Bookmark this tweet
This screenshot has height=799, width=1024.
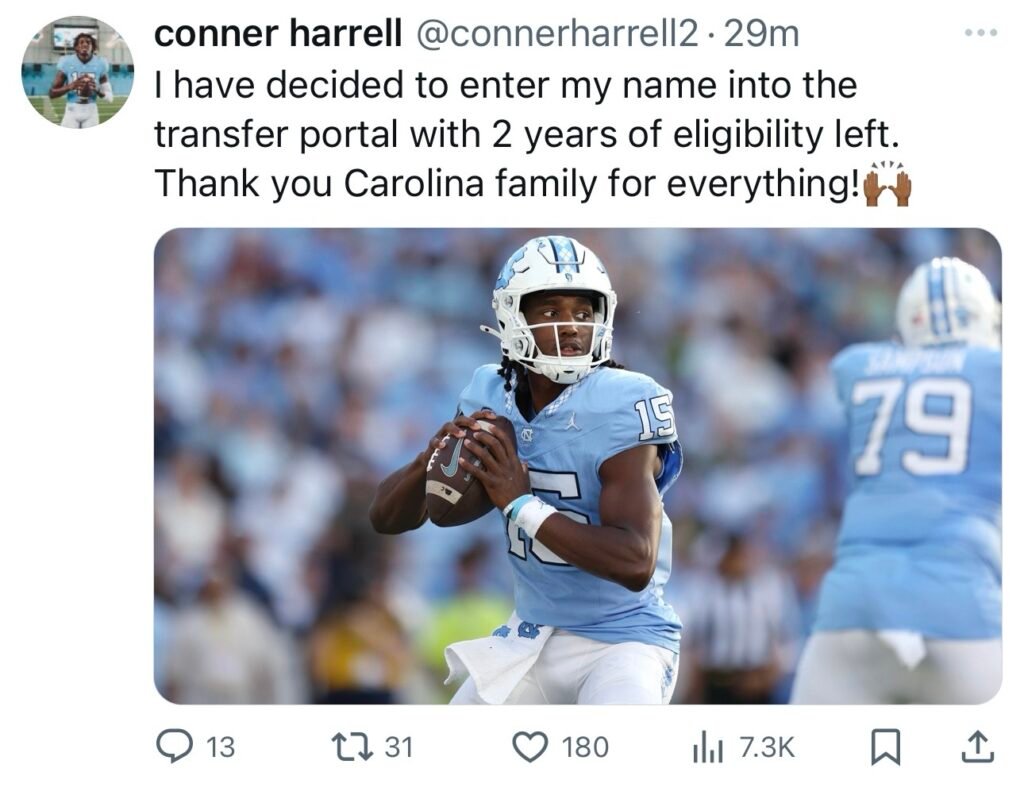click(x=886, y=747)
